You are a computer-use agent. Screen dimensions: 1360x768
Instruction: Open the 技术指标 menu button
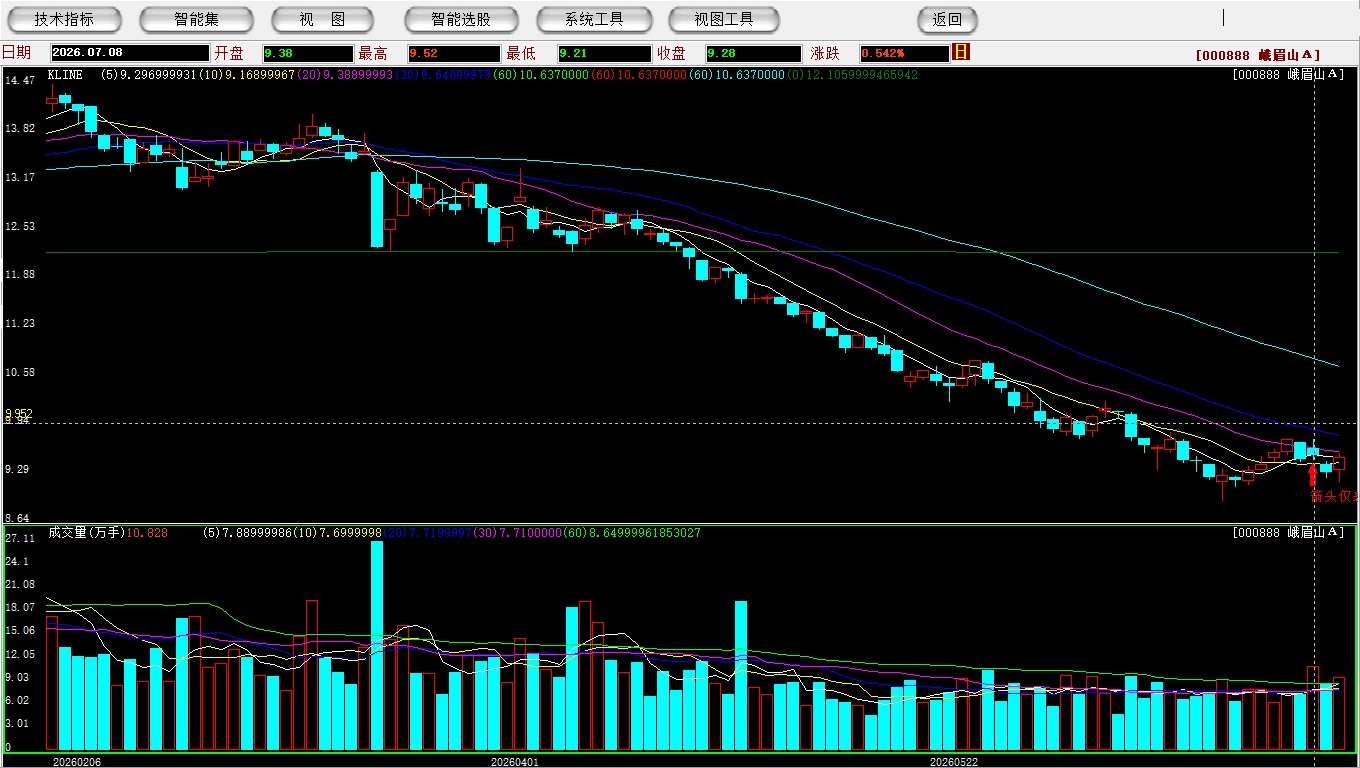pos(64,19)
